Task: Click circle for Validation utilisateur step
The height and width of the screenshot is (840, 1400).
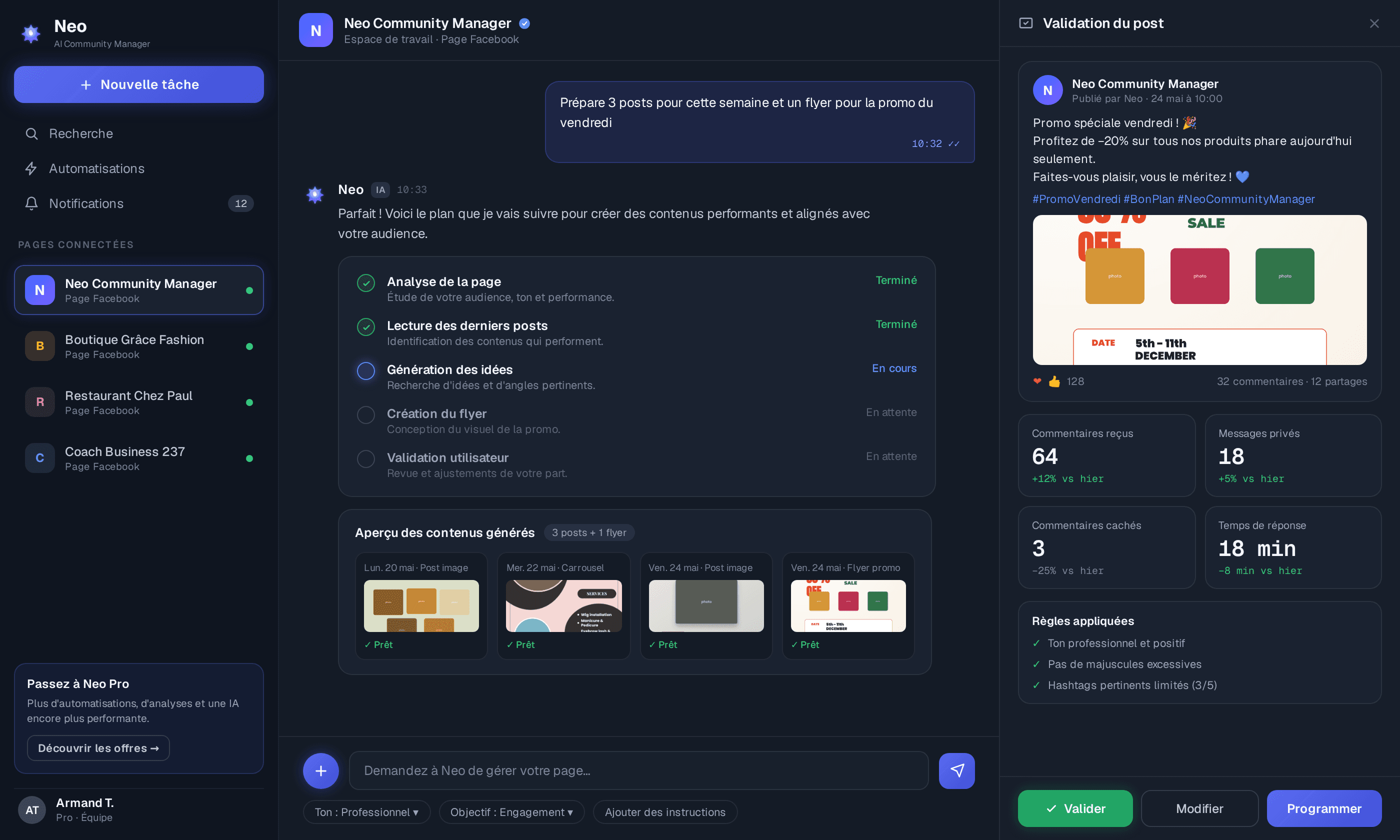Action: pos(366,459)
